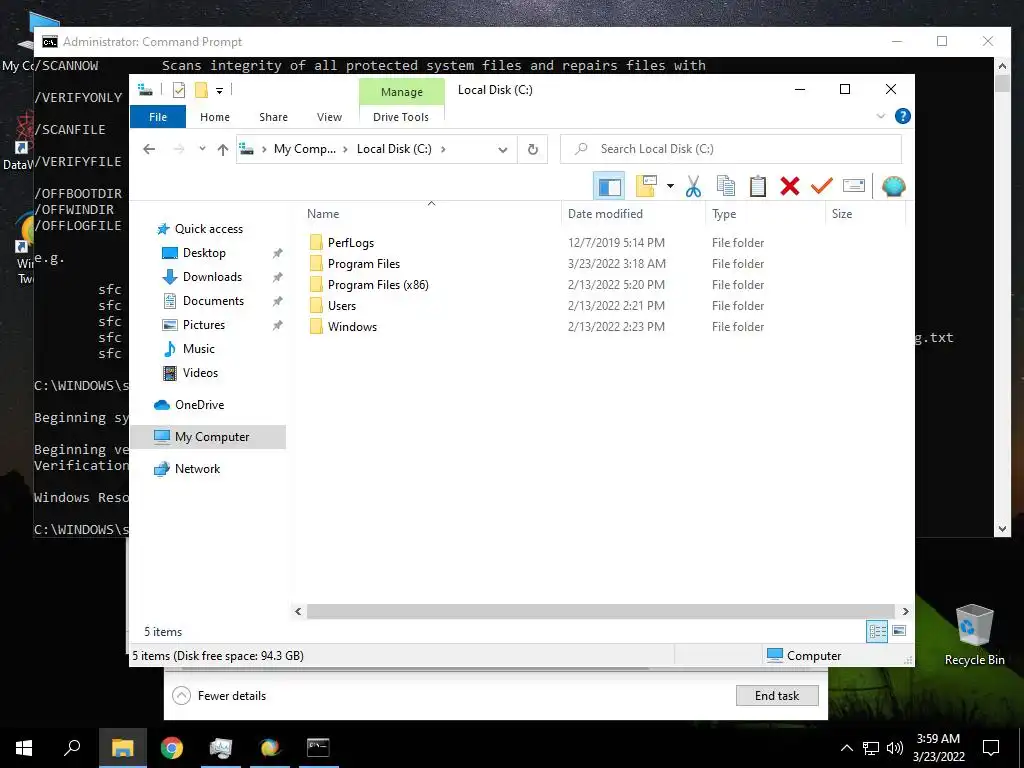
Task: Collapse Task Manager with Fewer details
Action: click(219, 696)
